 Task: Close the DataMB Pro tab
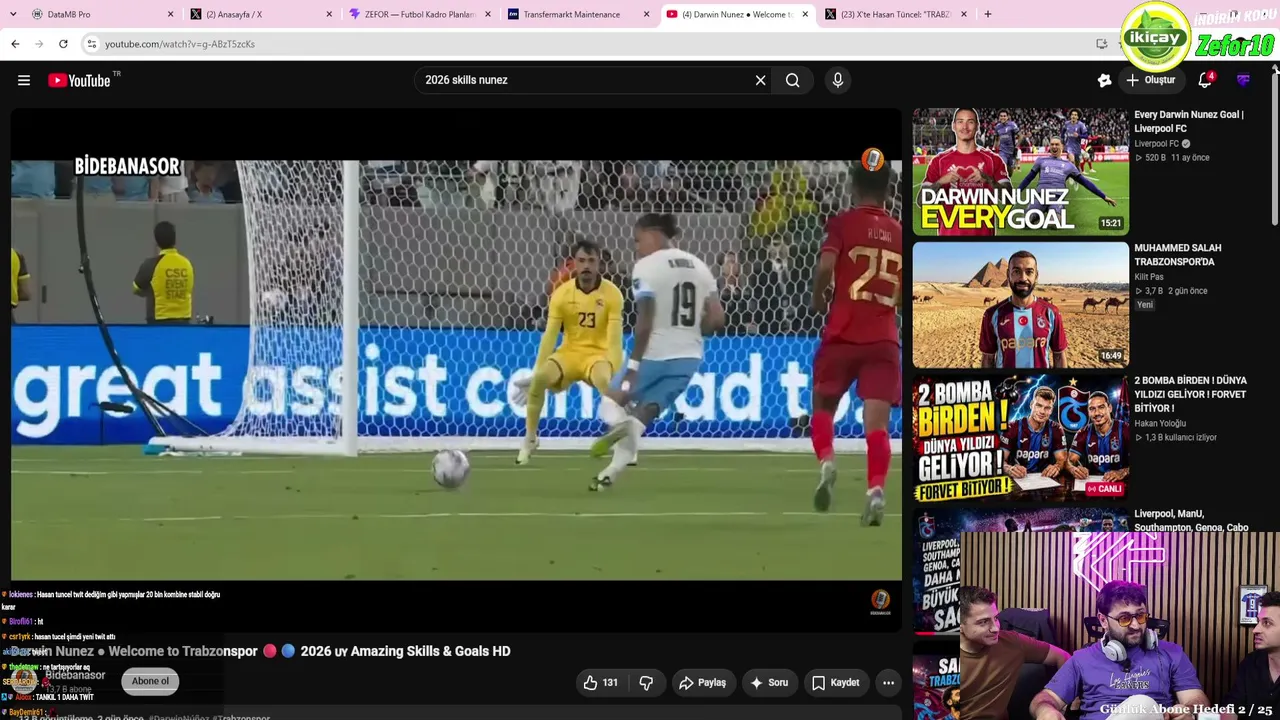[x=170, y=14]
